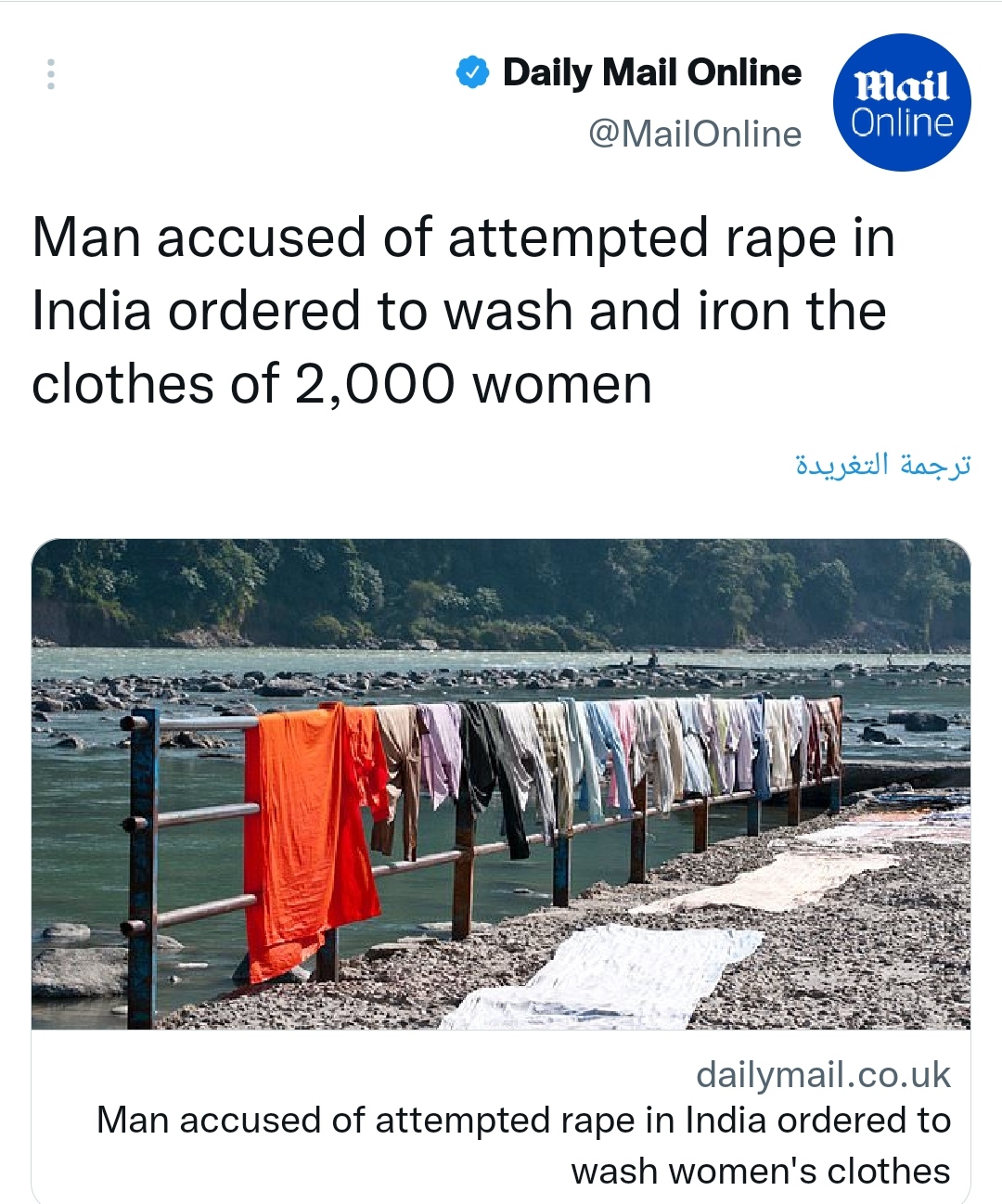Click the word 'Online' inside the logo

tap(902, 122)
